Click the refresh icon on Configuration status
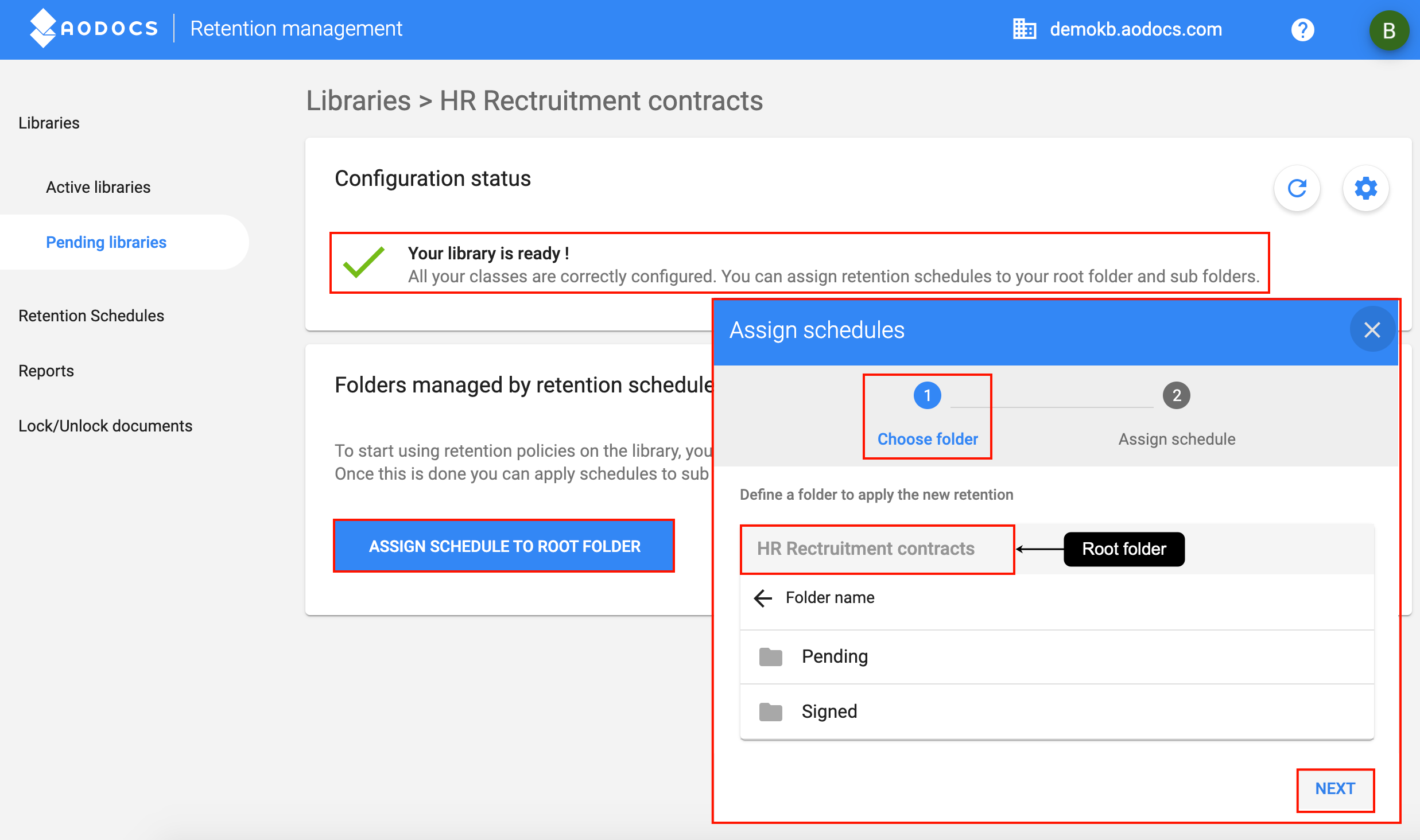 coord(1297,188)
